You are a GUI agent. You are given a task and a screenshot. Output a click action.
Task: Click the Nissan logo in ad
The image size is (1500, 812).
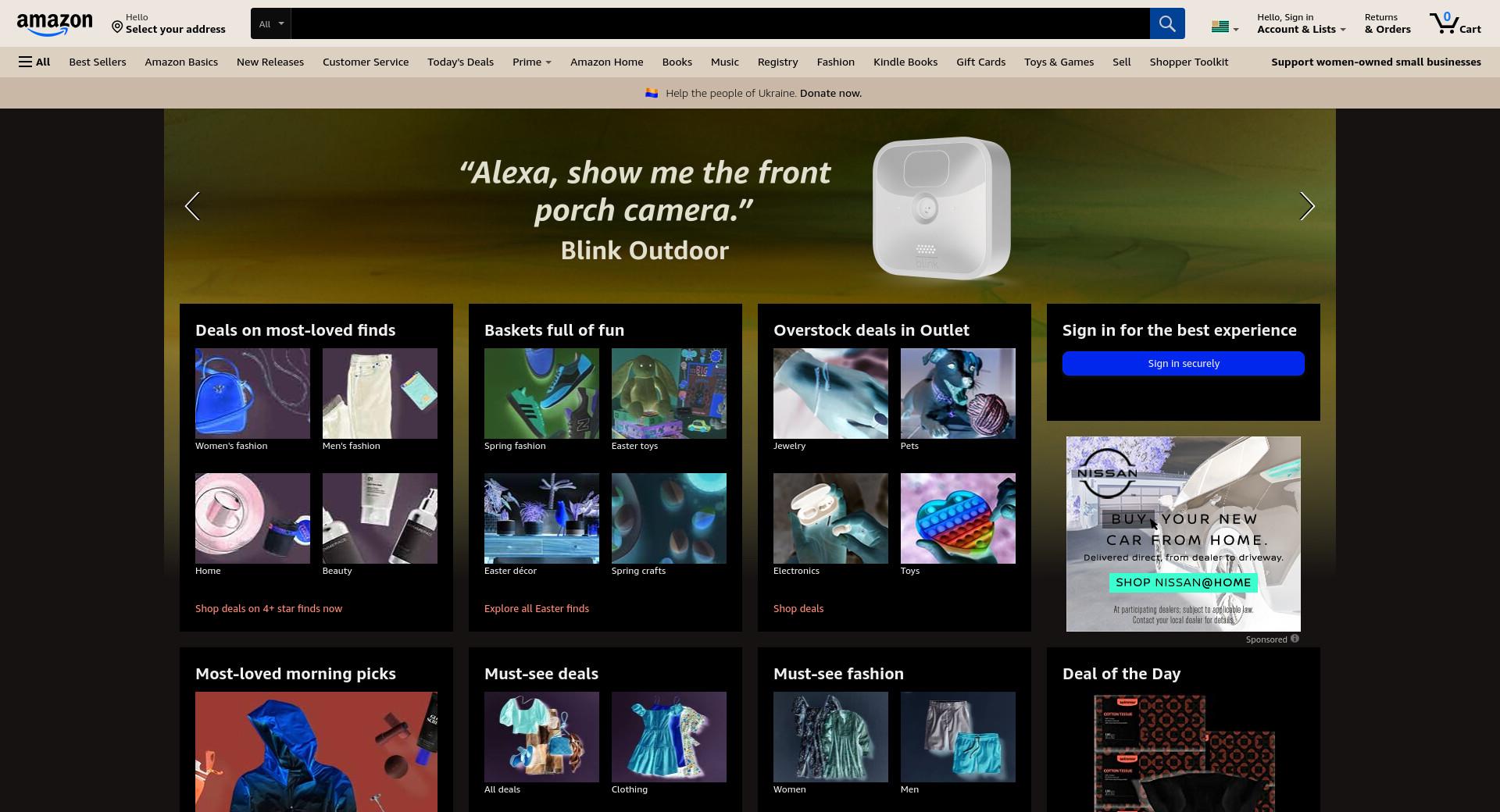tap(1107, 473)
